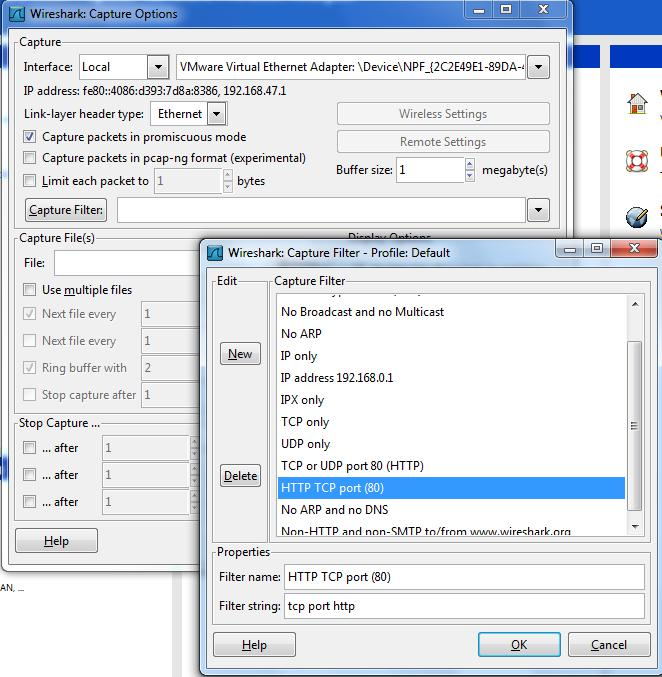Image resolution: width=662 pixels, height=677 pixels.
Task: Click the Filter name input field
Action: [x=464, y=577]
